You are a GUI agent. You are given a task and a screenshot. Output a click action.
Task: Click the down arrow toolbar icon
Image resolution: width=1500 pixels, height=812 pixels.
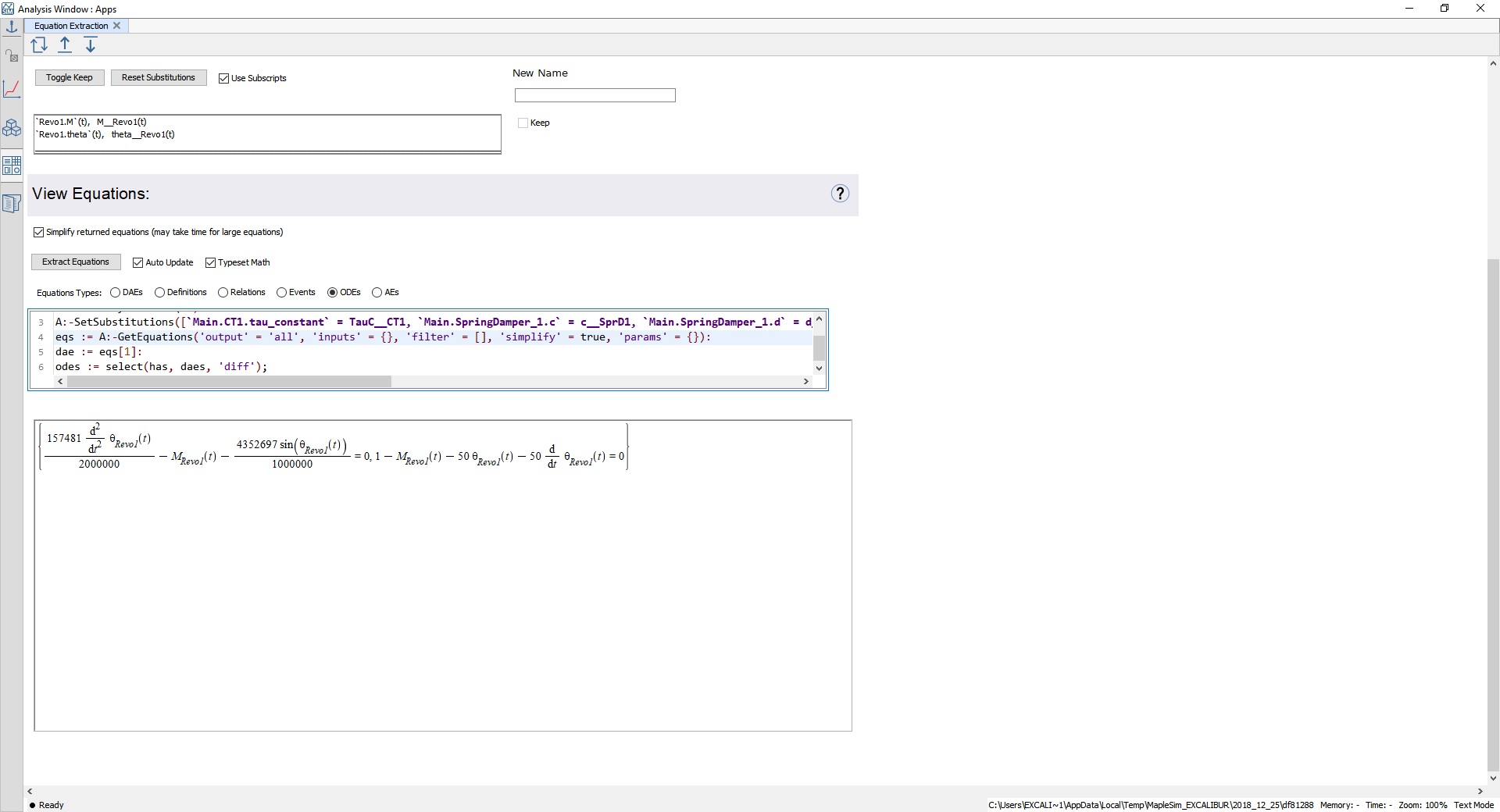(91, 45)
